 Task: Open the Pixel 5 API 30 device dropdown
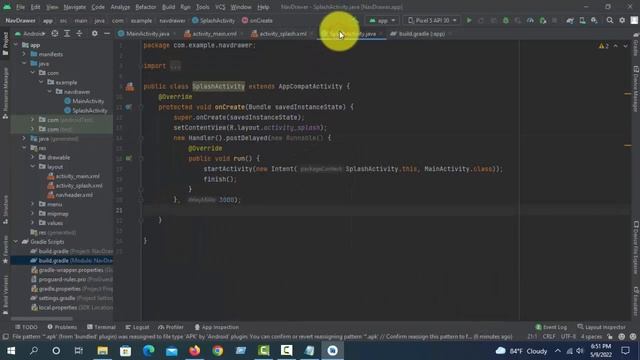pyautogui.click(x=432, y=20)
